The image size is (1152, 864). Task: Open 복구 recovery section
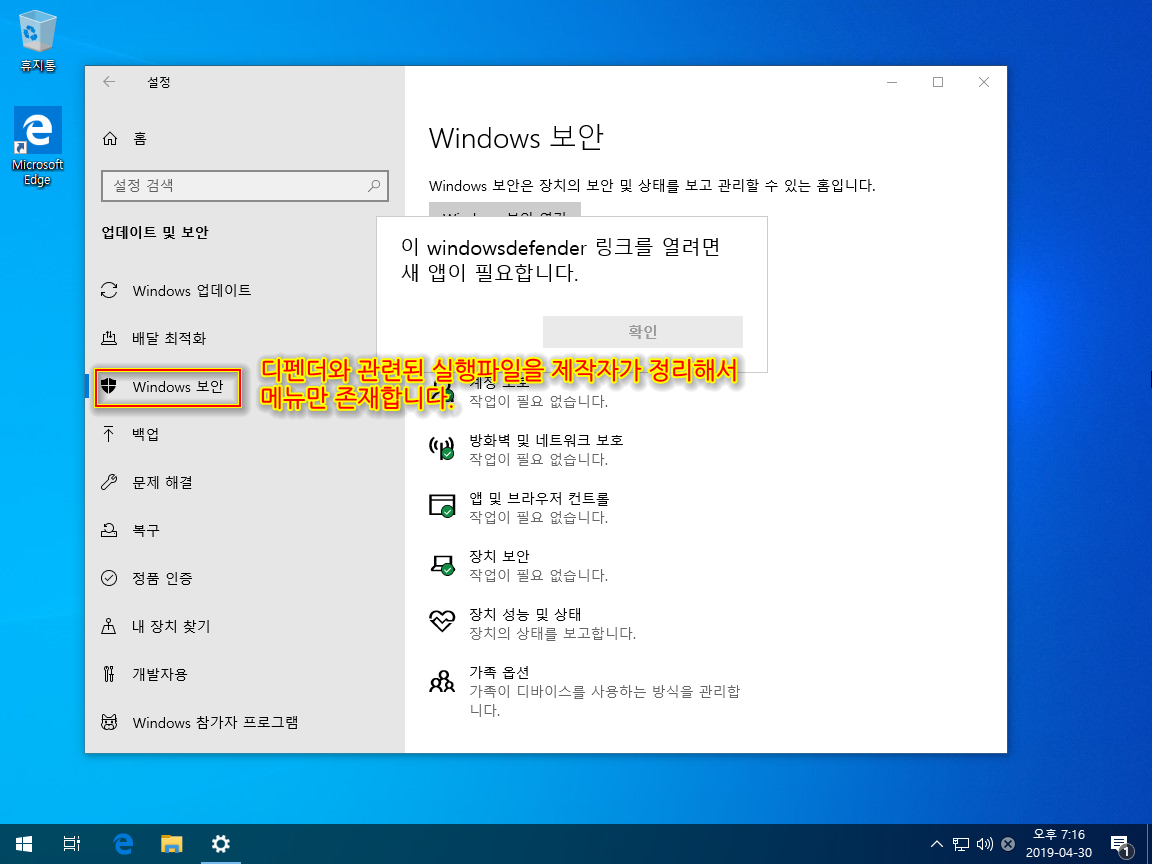pyautogui.click(x=245, y=530)
